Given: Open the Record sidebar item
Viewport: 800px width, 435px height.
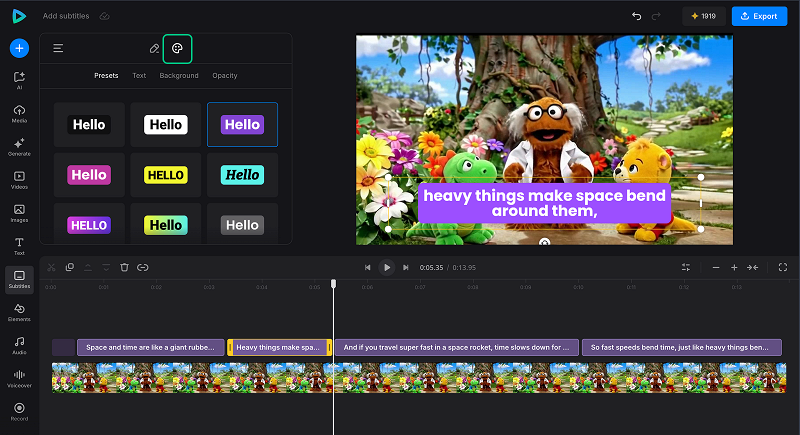Looking at the screenshot, I should 19,412.
